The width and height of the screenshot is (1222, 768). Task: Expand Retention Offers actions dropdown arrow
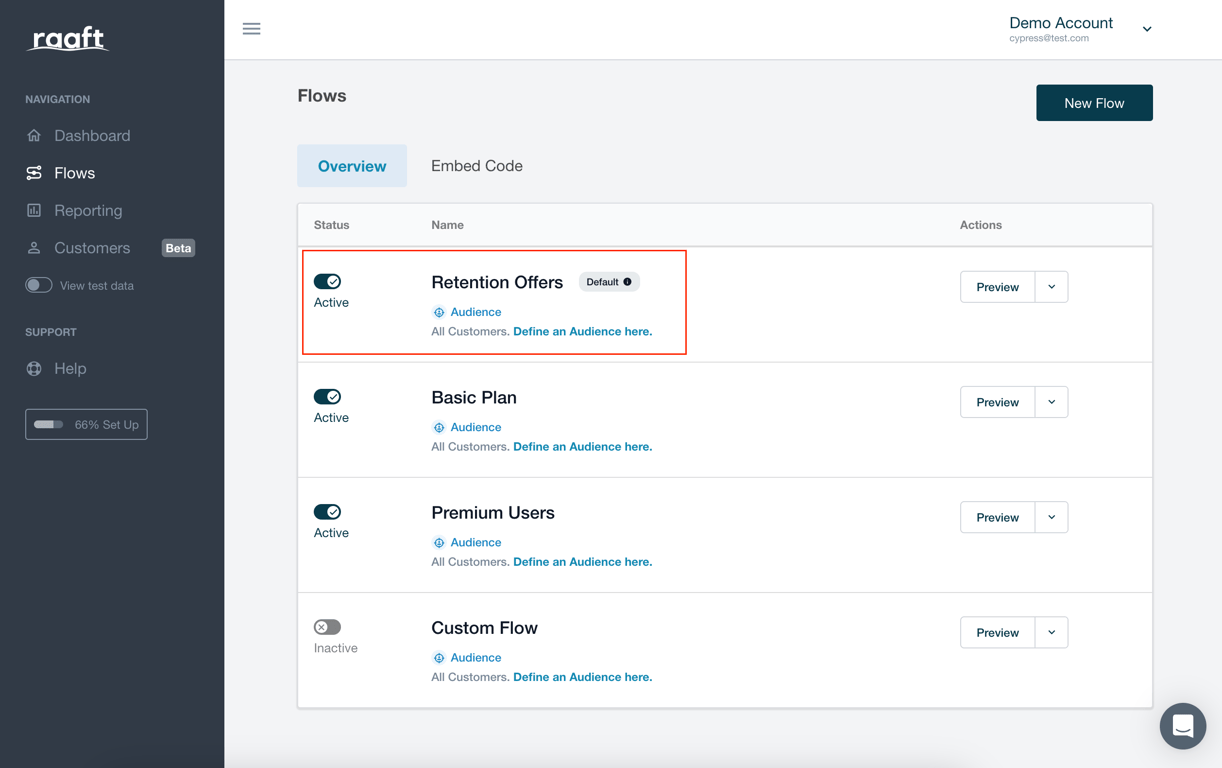1051,287
